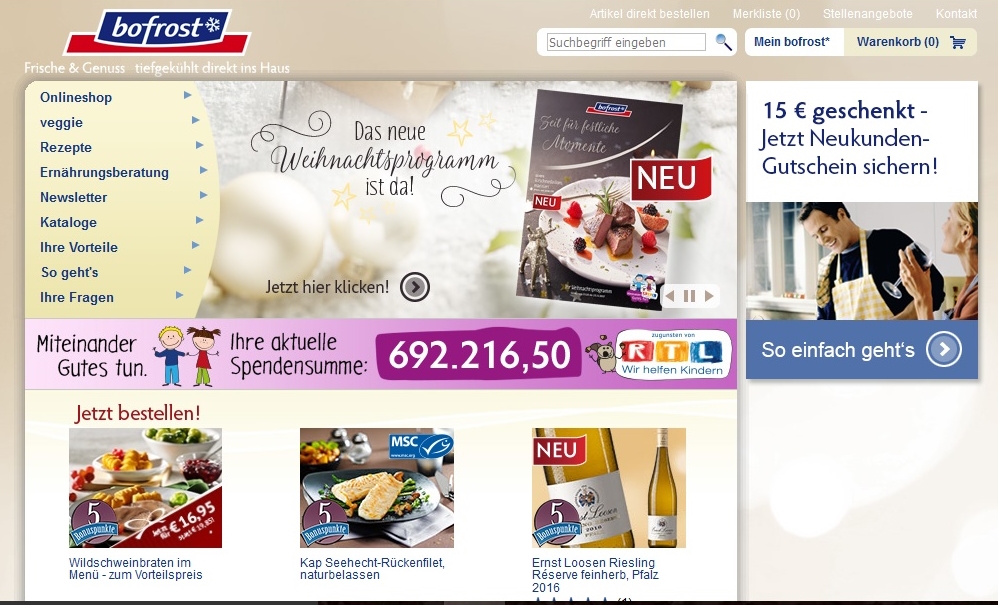Open the Mein bofrost* tab

(792, 42)
